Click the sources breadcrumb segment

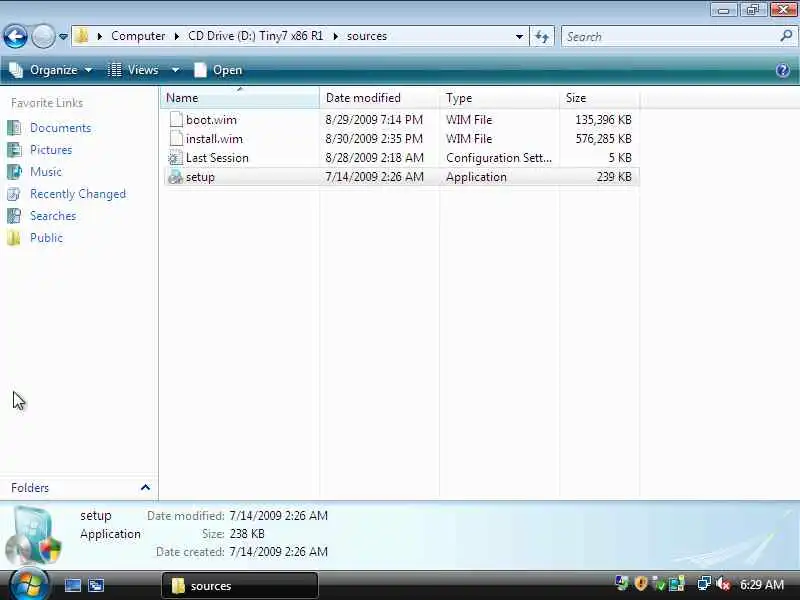[367, 36]
